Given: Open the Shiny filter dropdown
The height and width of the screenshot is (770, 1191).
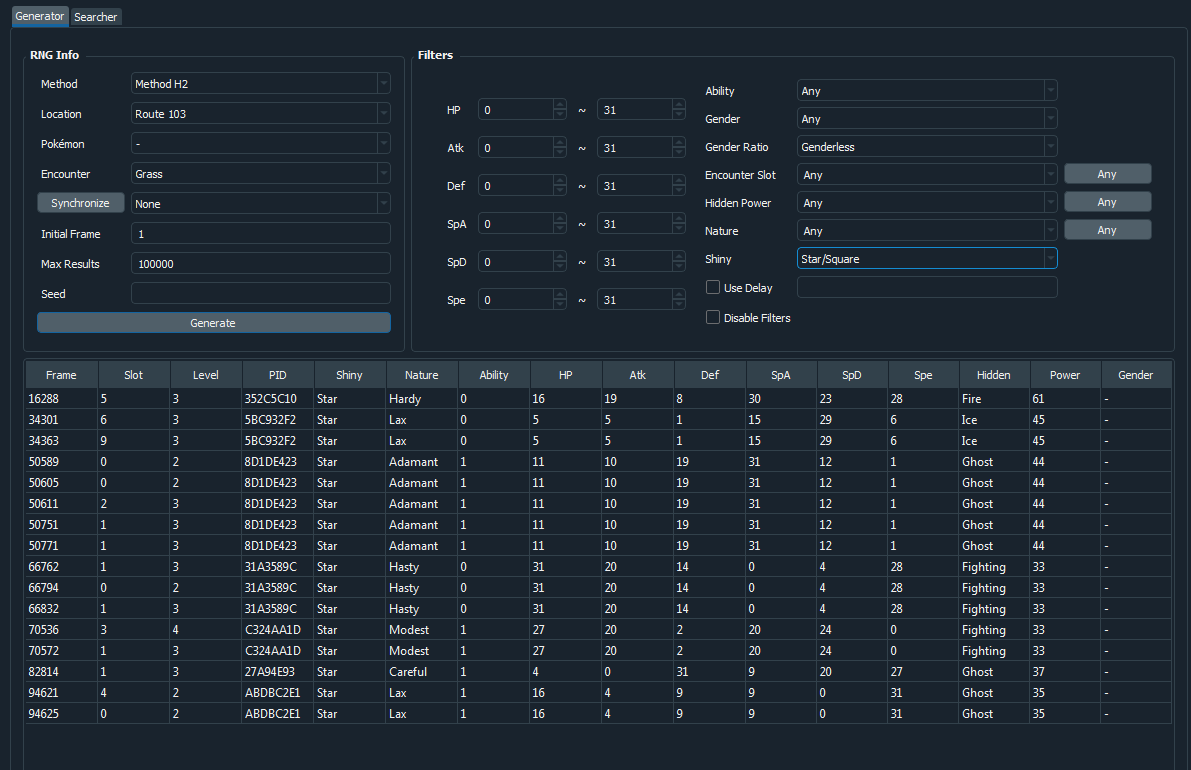Looking at the screenshot, I should click(926, 259).
